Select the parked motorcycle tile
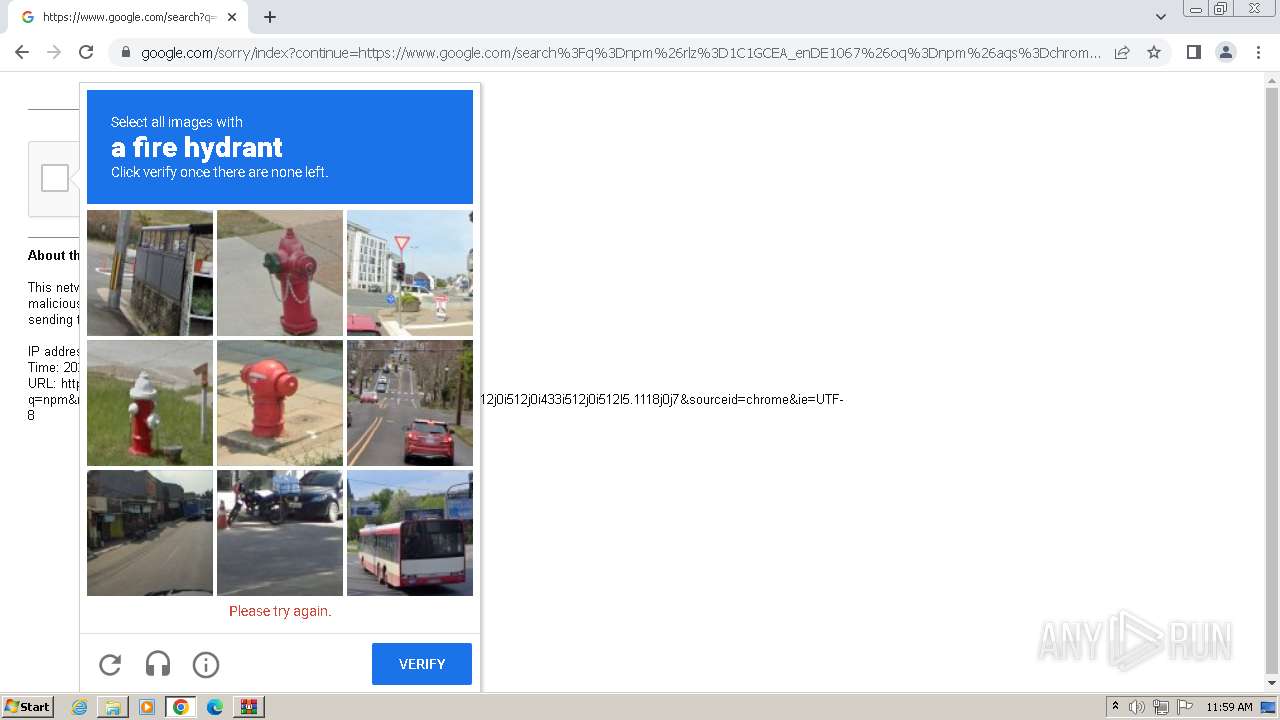Image resolution: width=1280 pixels, height=720 pixels. point(280,533)
